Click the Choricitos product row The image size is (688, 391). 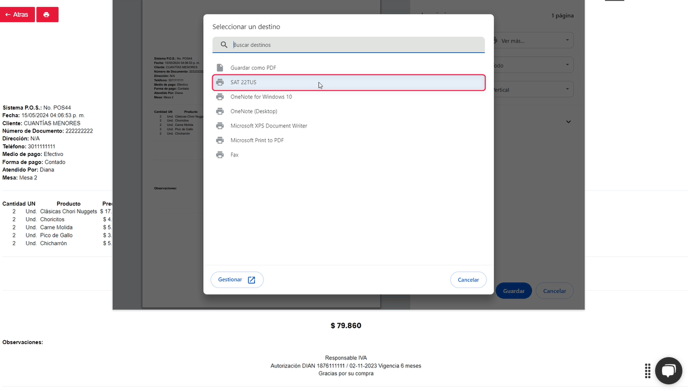(x=57, y=219)
